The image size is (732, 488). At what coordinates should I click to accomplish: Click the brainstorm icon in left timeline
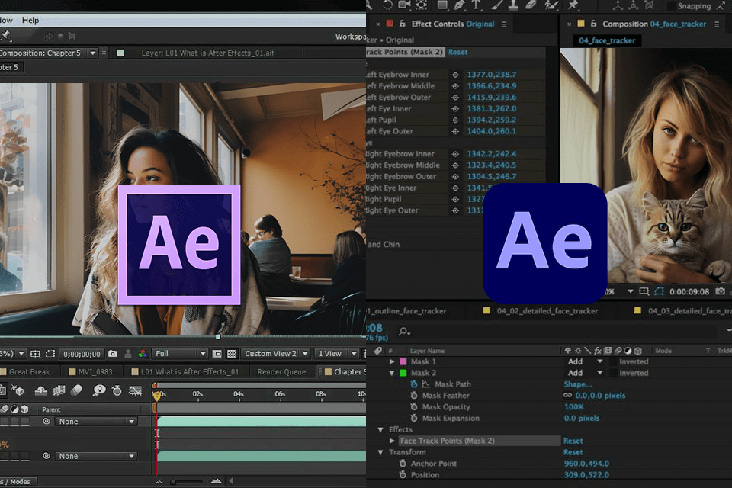pos(99,390)
